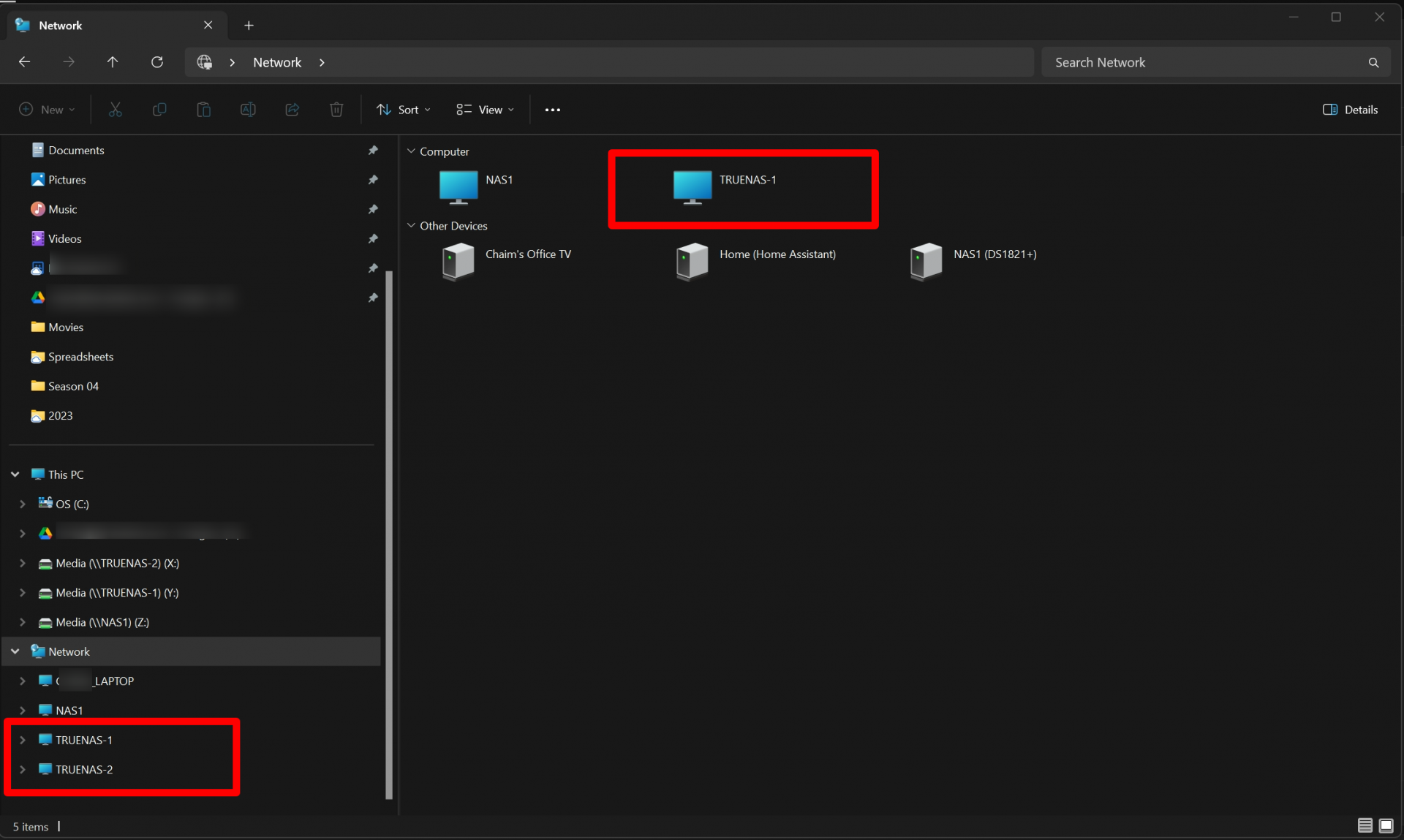Add a new tab

249,26
